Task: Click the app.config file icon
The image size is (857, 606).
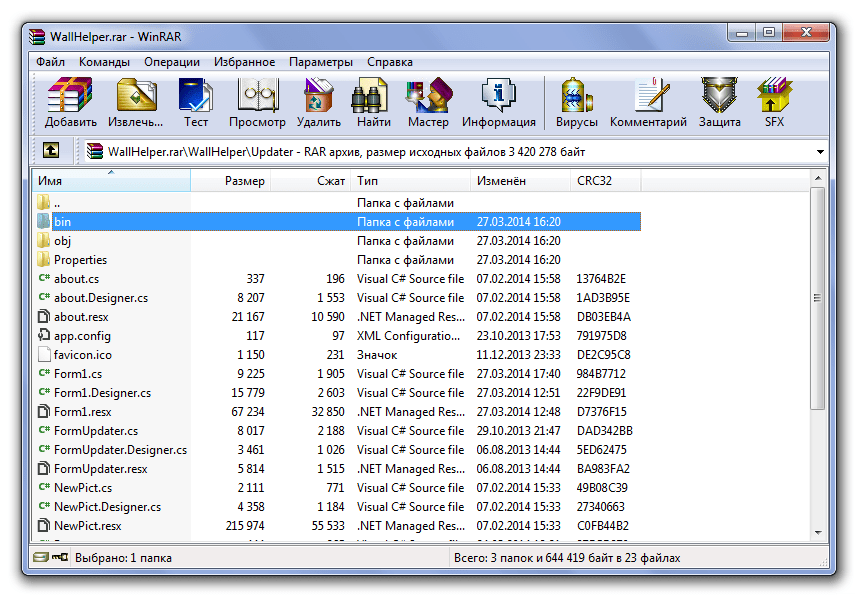Action: (44, 335)
